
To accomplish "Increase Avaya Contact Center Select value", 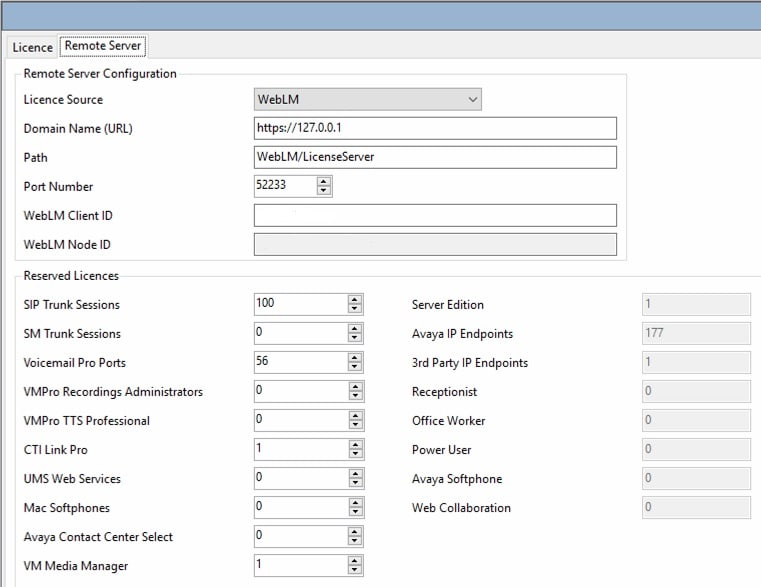I will [x=355, y=532].
